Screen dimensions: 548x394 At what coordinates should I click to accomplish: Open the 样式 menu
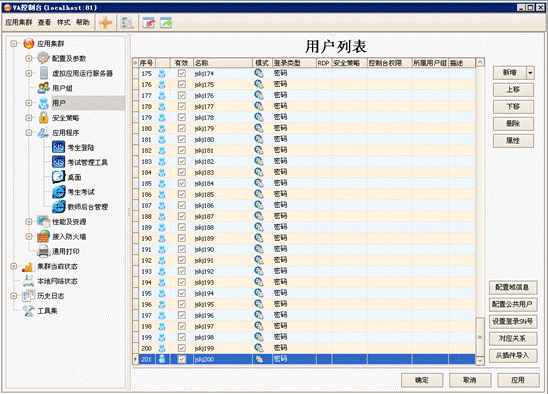click(x=64, y=22)
